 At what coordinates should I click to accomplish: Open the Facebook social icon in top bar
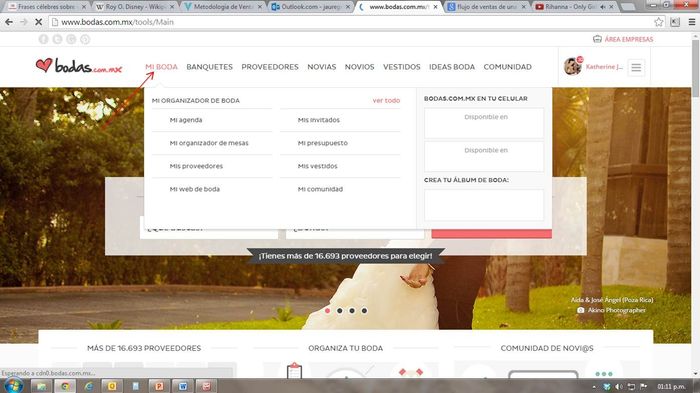(x=43, y=39)
